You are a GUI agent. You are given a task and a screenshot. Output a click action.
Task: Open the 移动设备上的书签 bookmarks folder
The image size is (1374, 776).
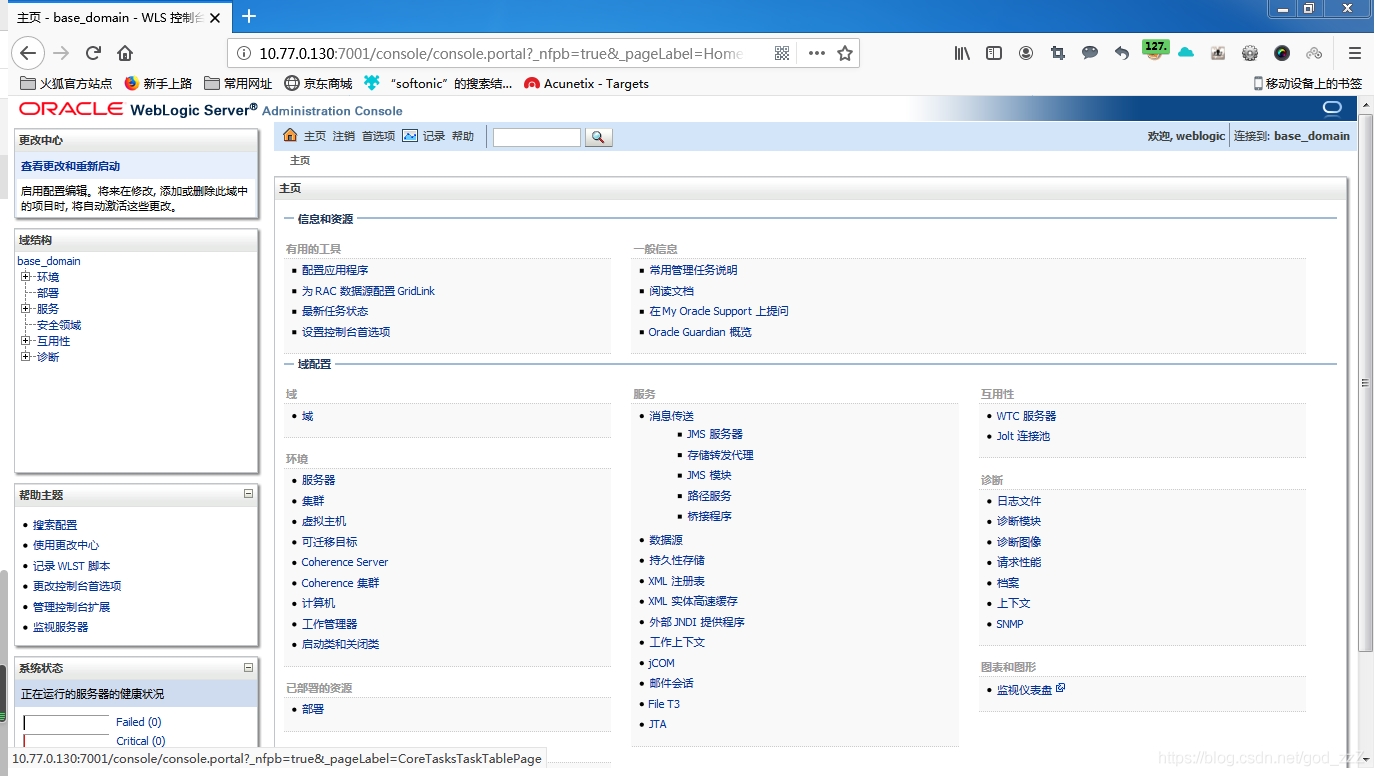tap(1308, 84)
